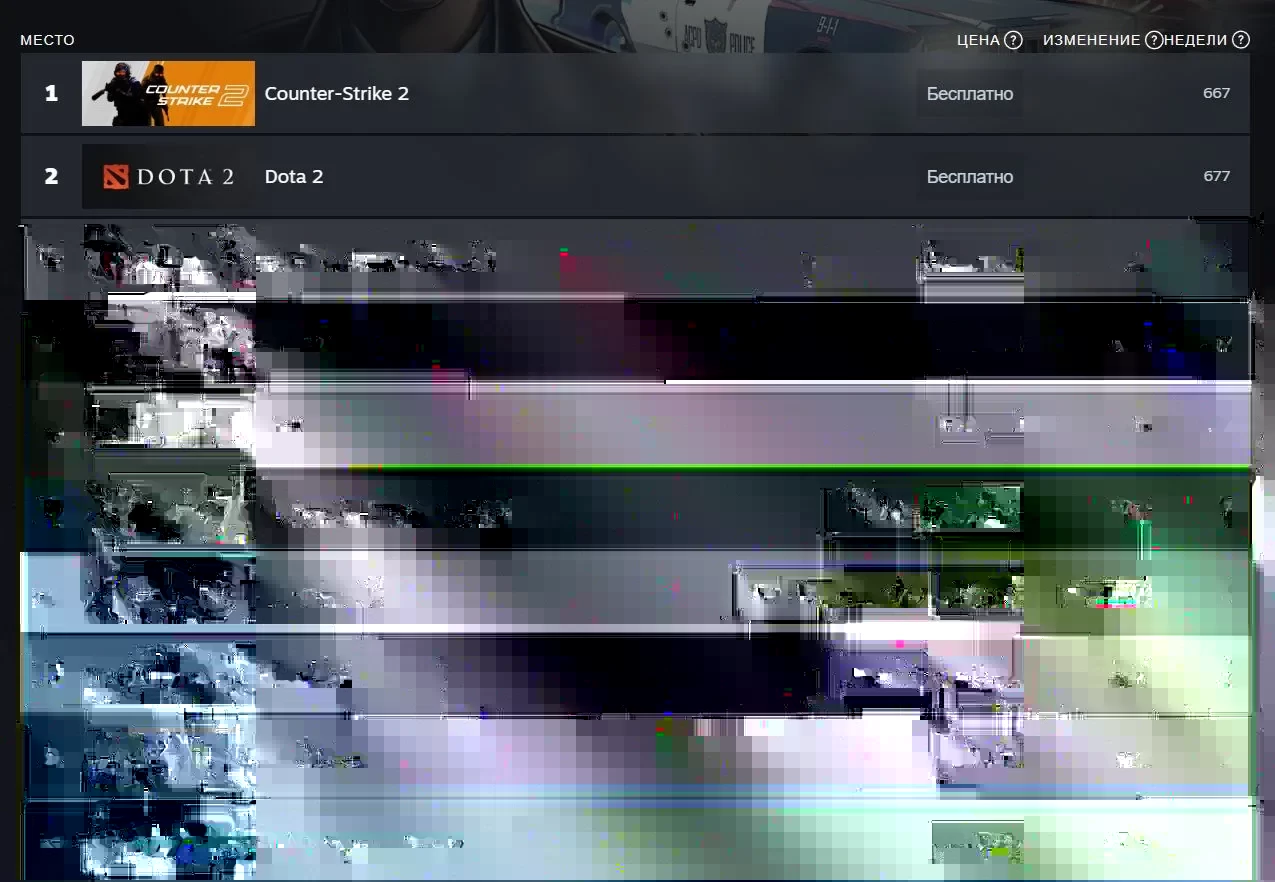Click the Бесплатно price for Dota 2
The height and width of the screenshot is (882, 1275).
click(x=969, y=177)
